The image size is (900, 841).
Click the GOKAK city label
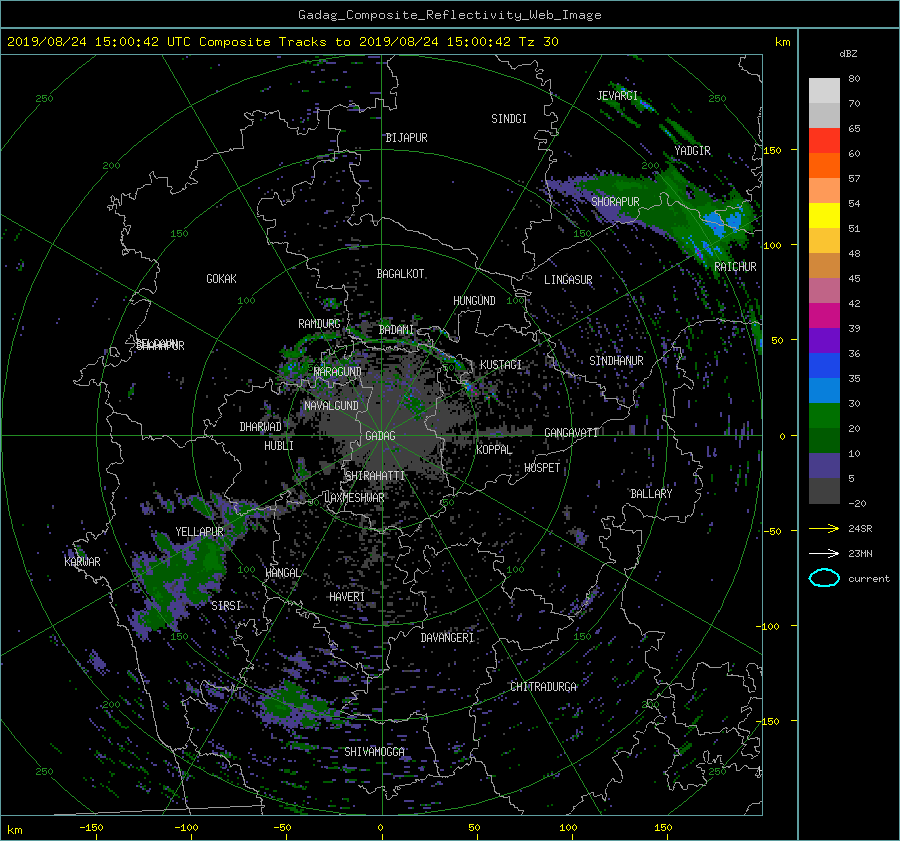[221, 279]
